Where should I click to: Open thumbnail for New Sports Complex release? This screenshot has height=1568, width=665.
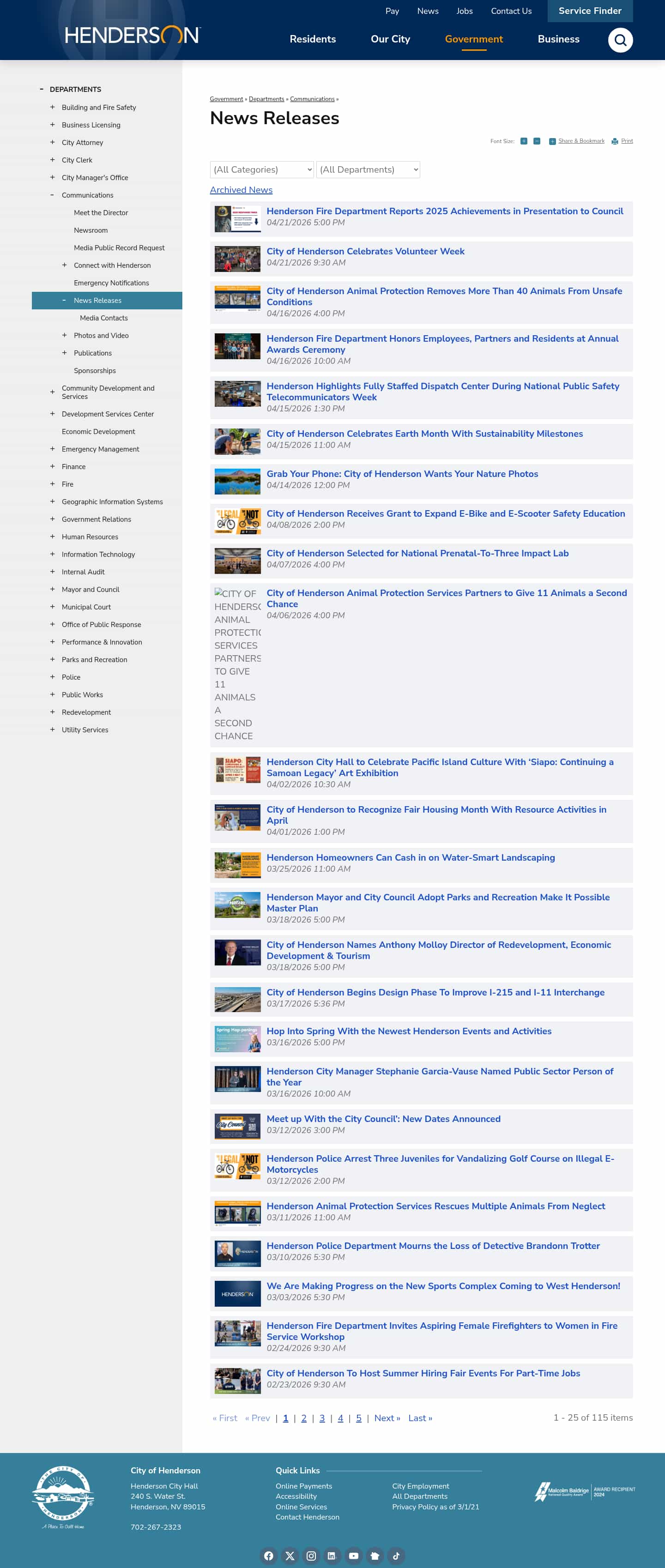(237, 1293)
